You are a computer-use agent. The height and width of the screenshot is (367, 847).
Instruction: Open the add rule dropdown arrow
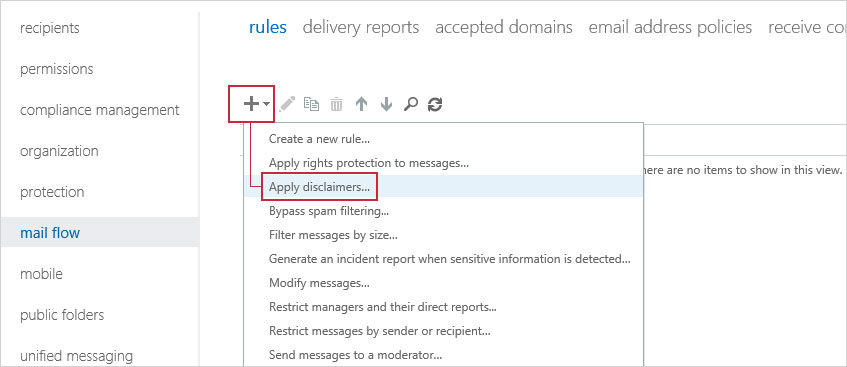267,104
